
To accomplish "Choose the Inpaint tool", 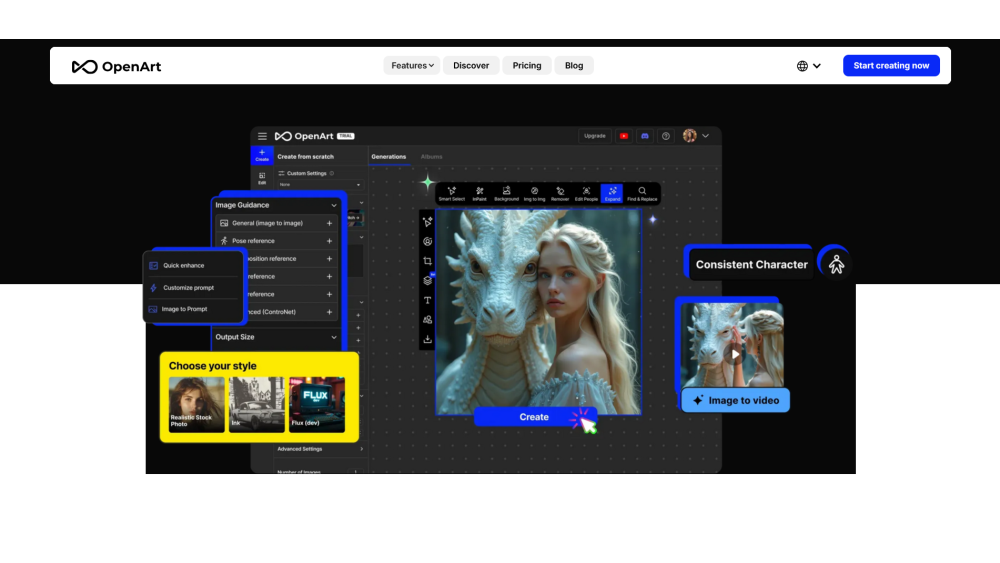I will (479, 193).
